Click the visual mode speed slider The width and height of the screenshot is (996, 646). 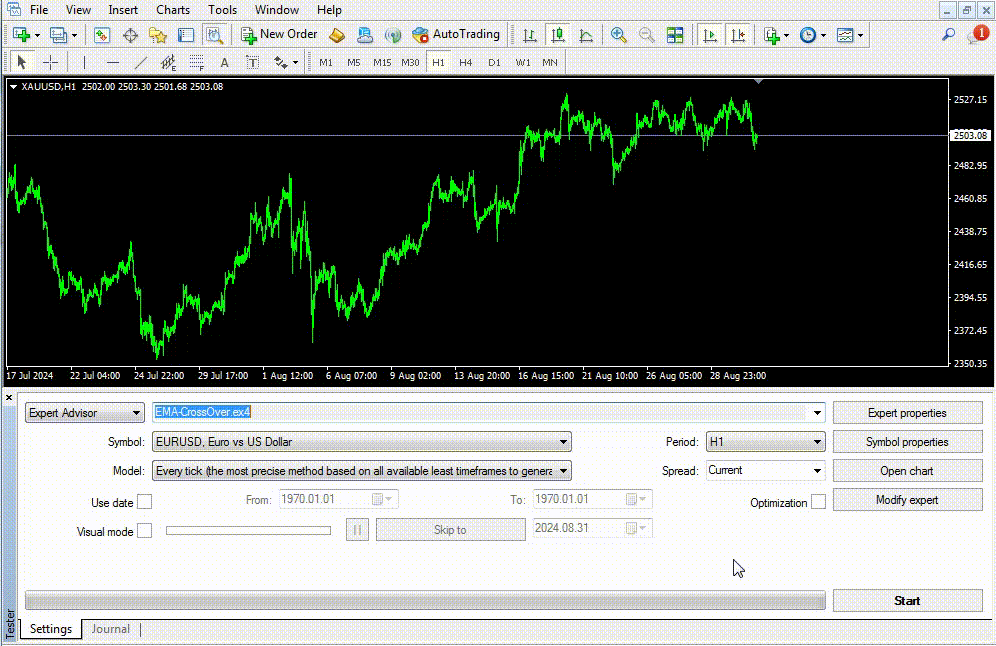(248, 530)
